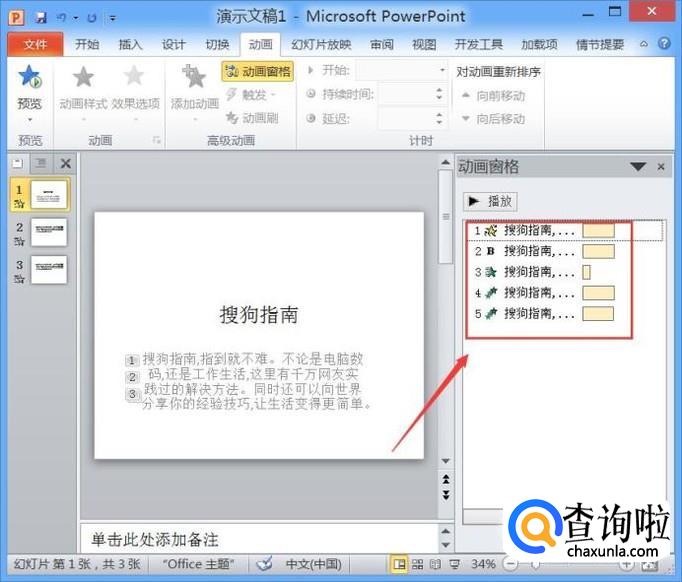
Task: Switch to Slide Sorter view icon
Action: coord(417,565)
